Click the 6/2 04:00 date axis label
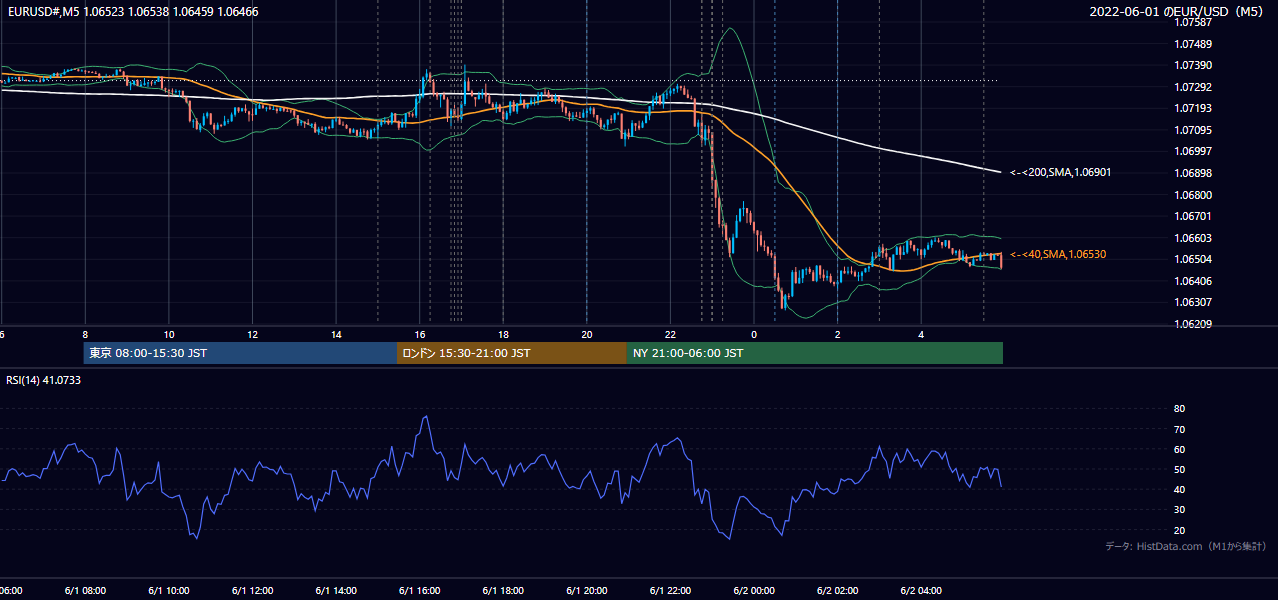The image size is (1278, 600). [x=921, y=591]
